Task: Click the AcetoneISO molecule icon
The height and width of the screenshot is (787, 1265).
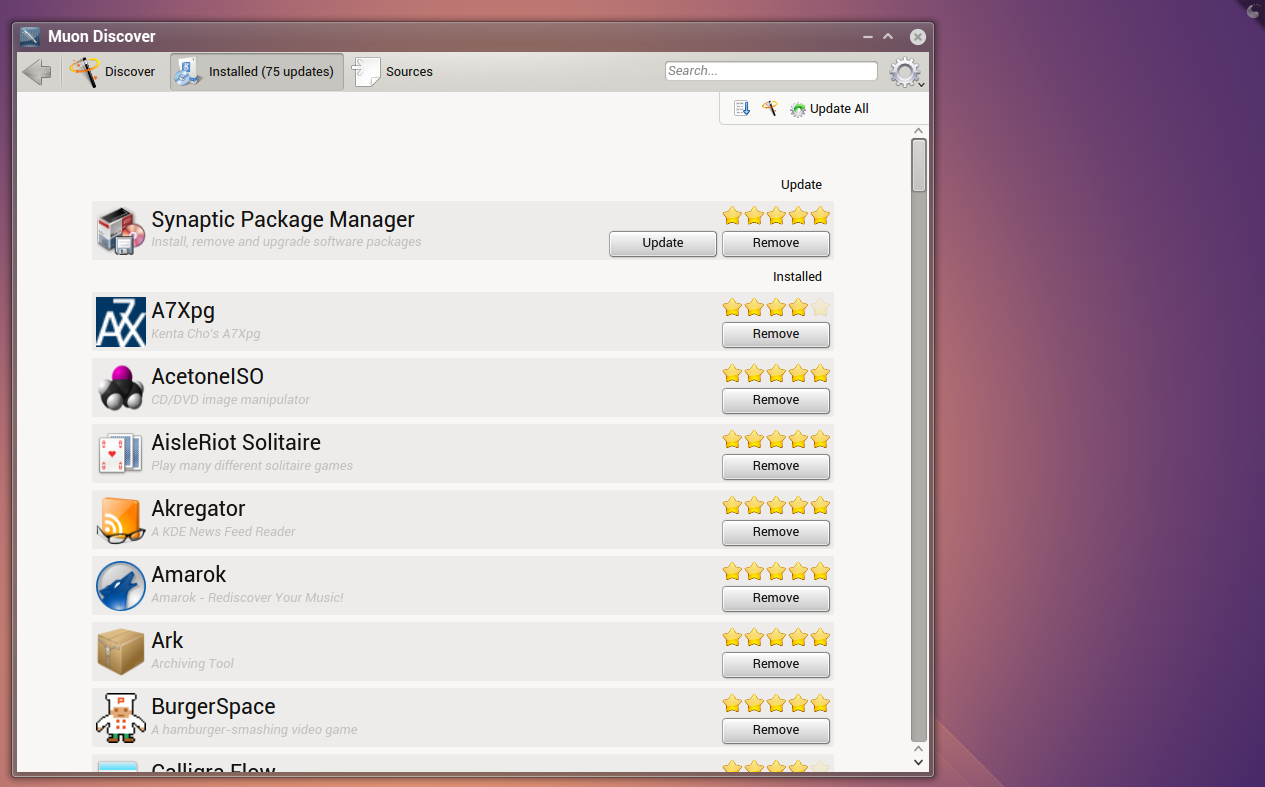Action: tap(121, 388)
